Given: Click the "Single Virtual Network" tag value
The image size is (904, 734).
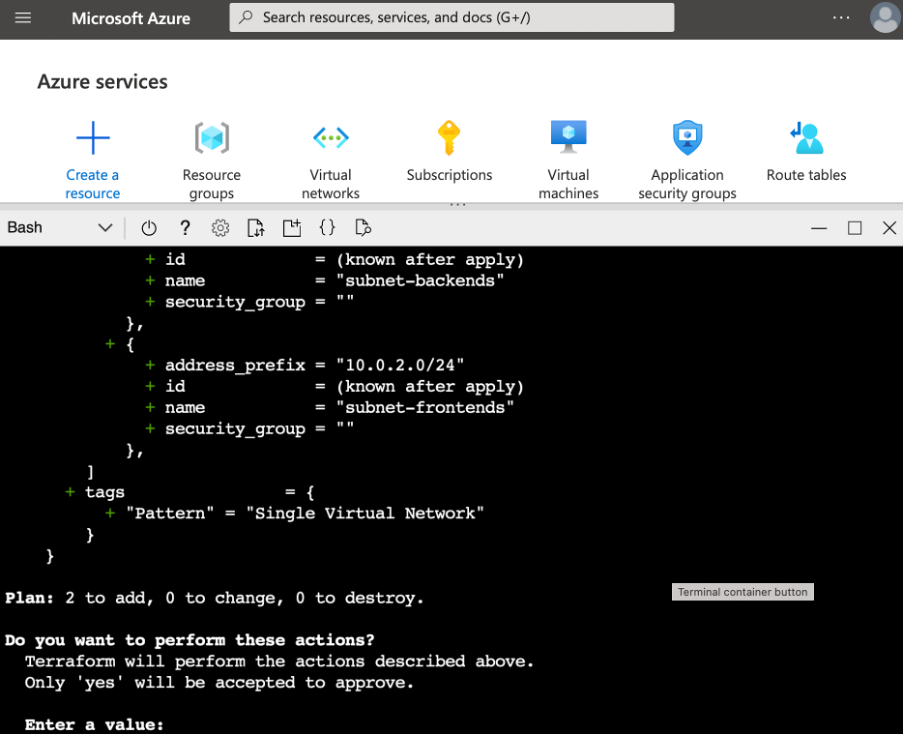Looking at the screenshot, I should (365, 513).
